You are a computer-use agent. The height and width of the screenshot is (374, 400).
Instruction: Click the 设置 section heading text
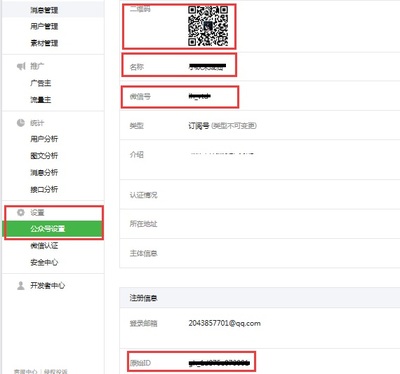click(37, 213)
